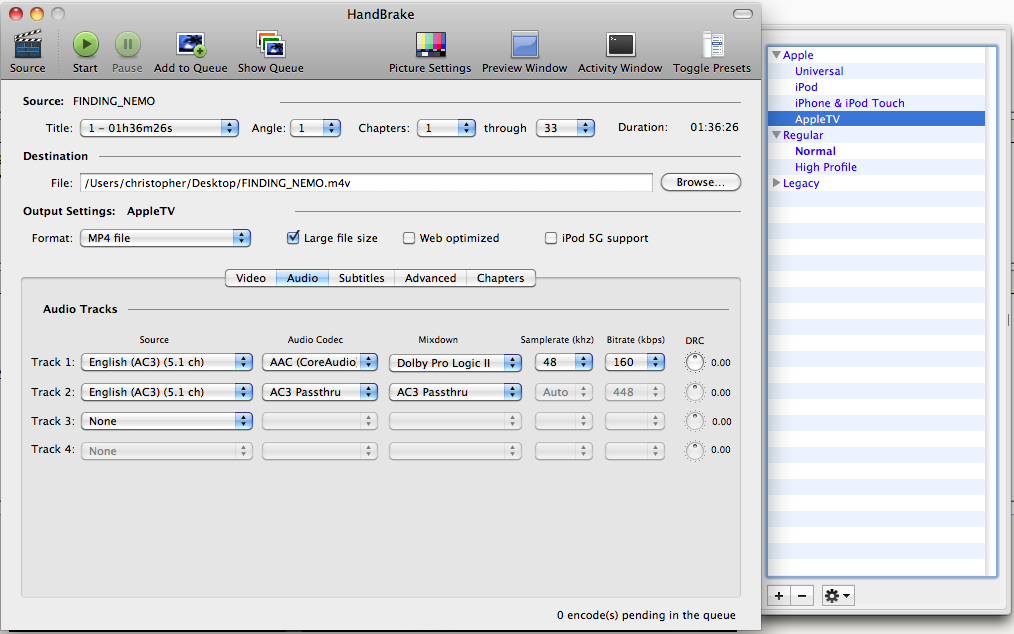Click the queue status text at bottom

coord(646,615)
